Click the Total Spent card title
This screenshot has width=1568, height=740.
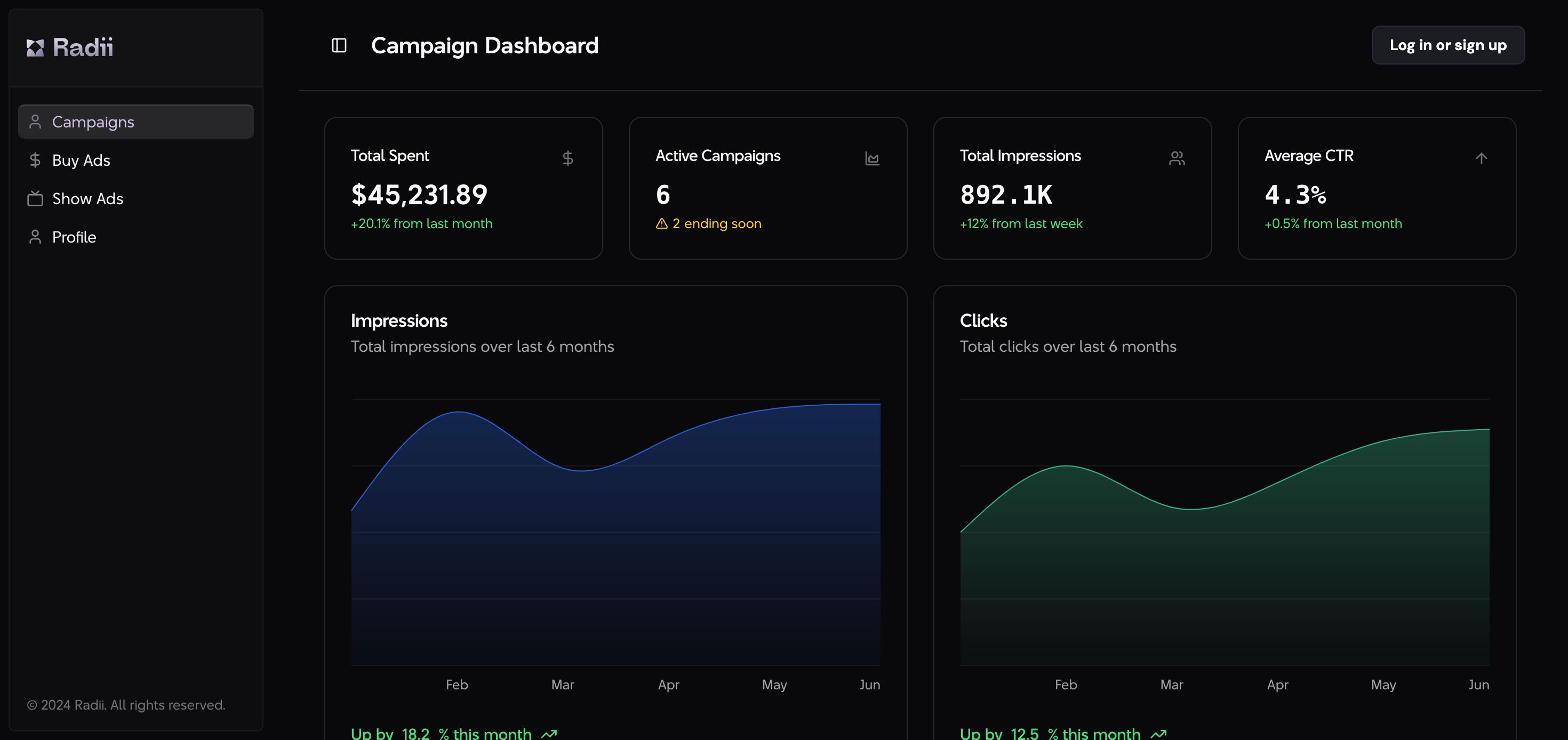(390, 156)
